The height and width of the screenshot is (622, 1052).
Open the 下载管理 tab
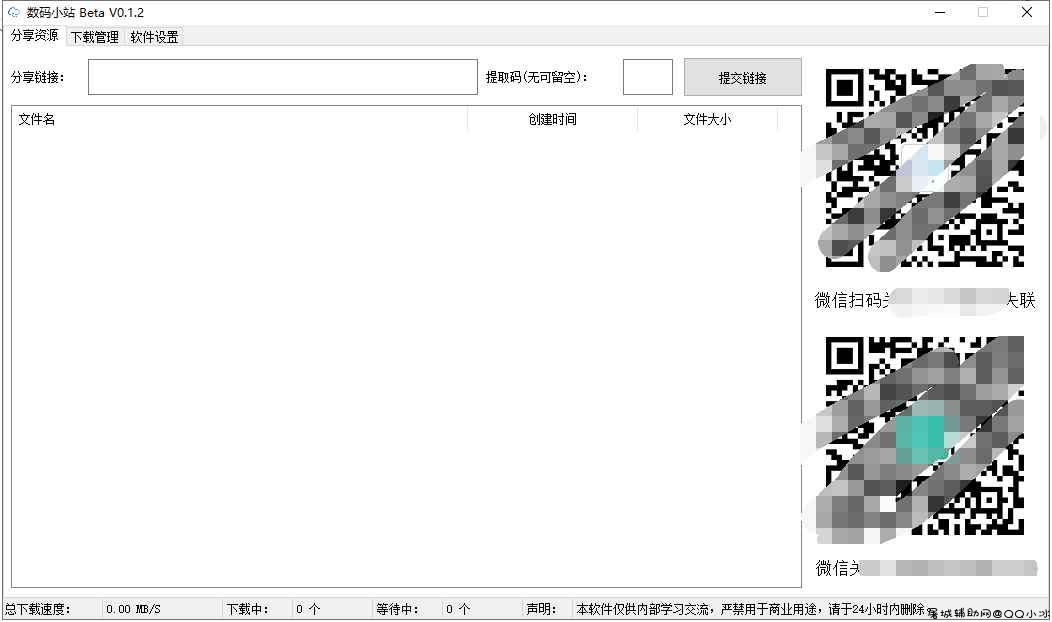[95, 37]
